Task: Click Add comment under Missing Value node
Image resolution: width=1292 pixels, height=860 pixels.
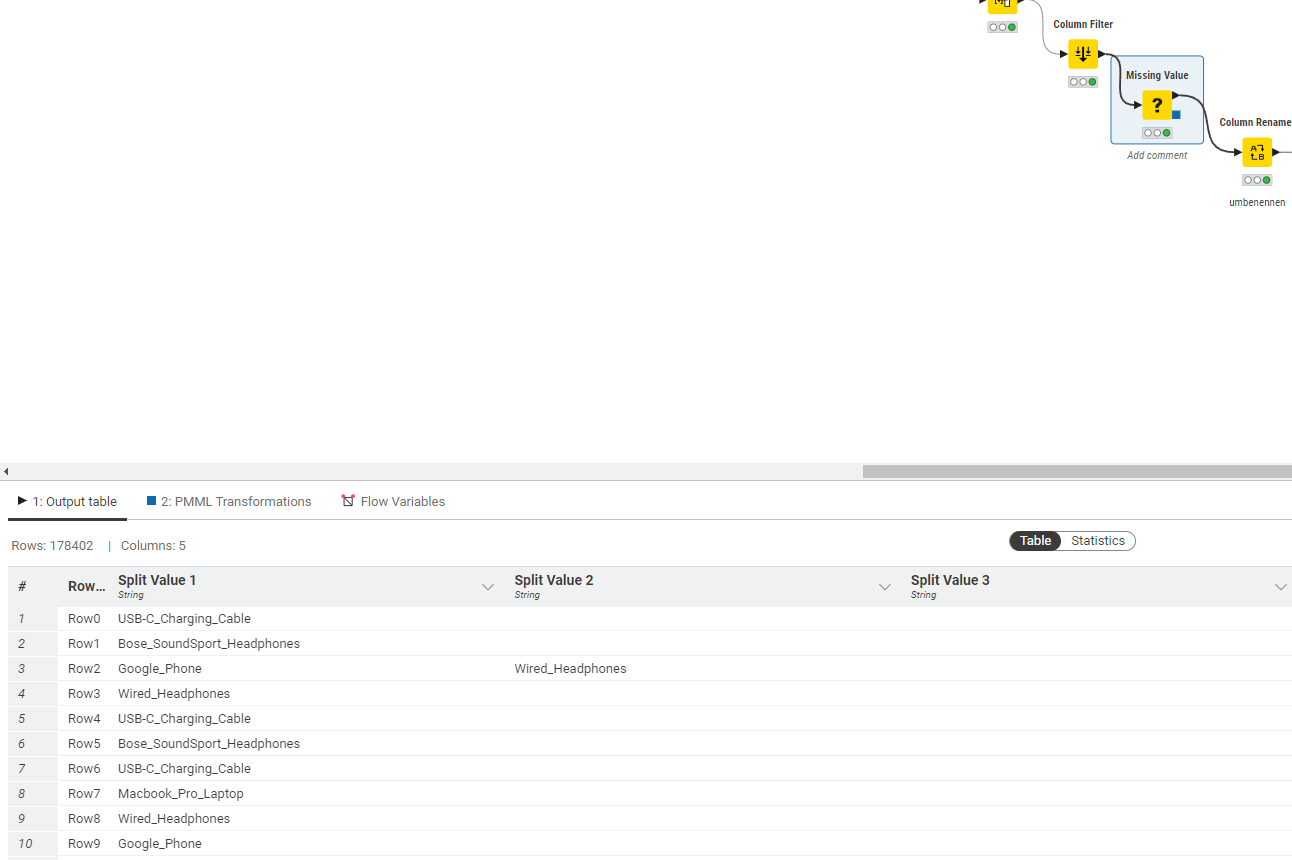Action: 1157,155
